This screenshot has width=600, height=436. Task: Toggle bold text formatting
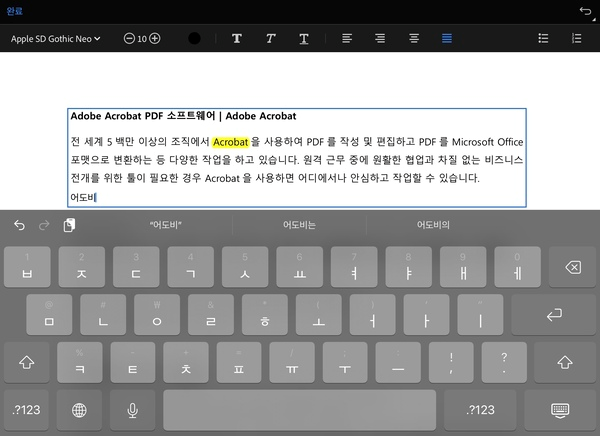(237, 38)
